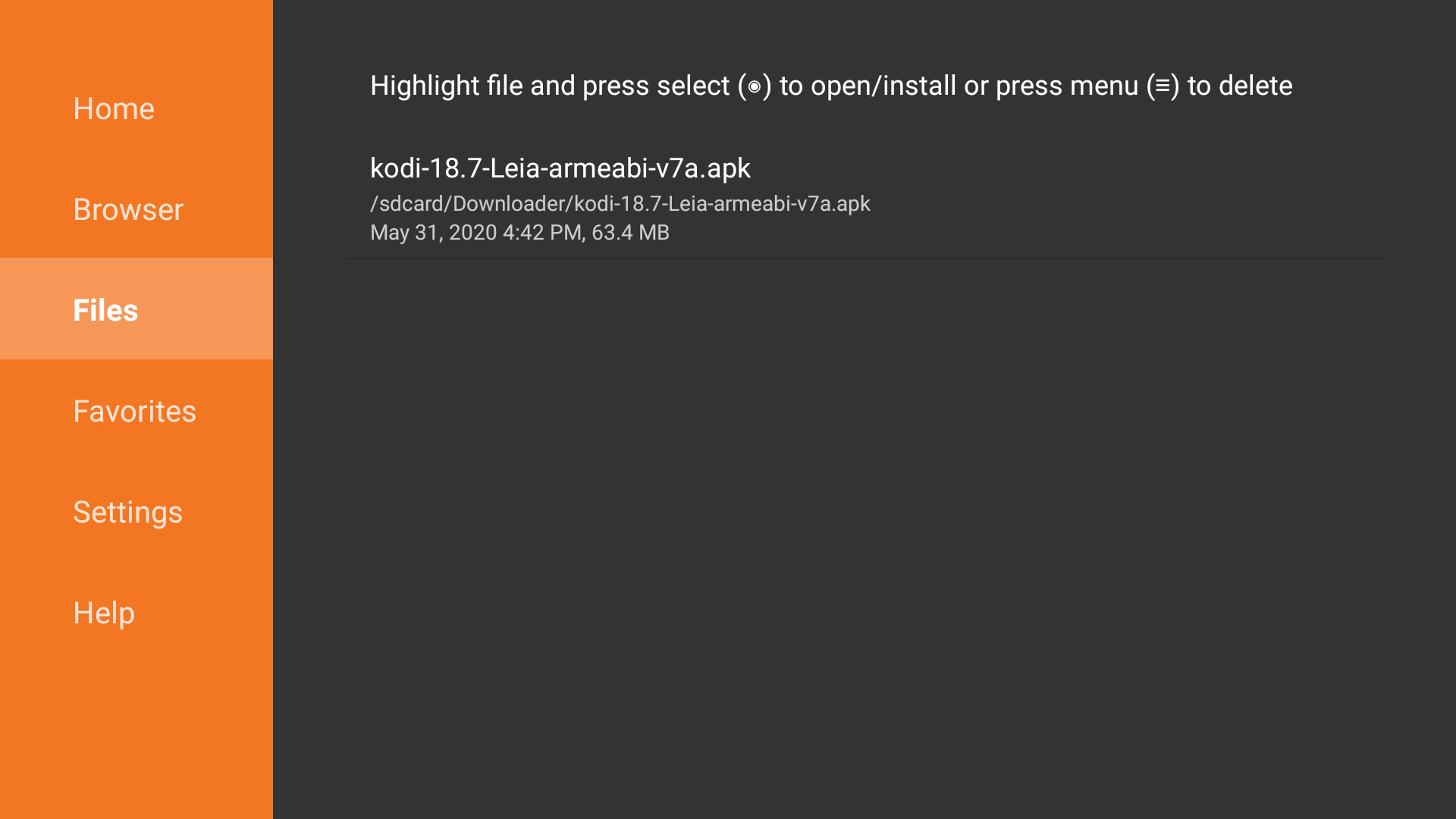
Task: Click the menu lines symbol in instructions
Action: (x=1163, y=86)
